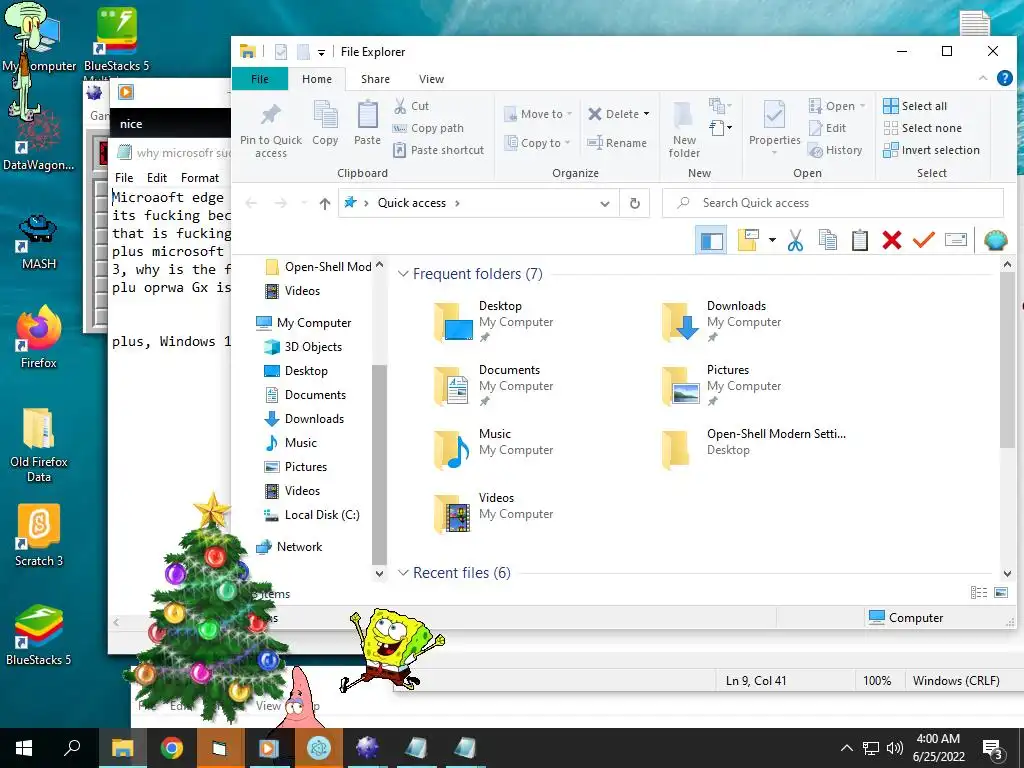Click the clipboard Paste icon in classic toolbar
1024x768 pixels.
coord(859,240)
